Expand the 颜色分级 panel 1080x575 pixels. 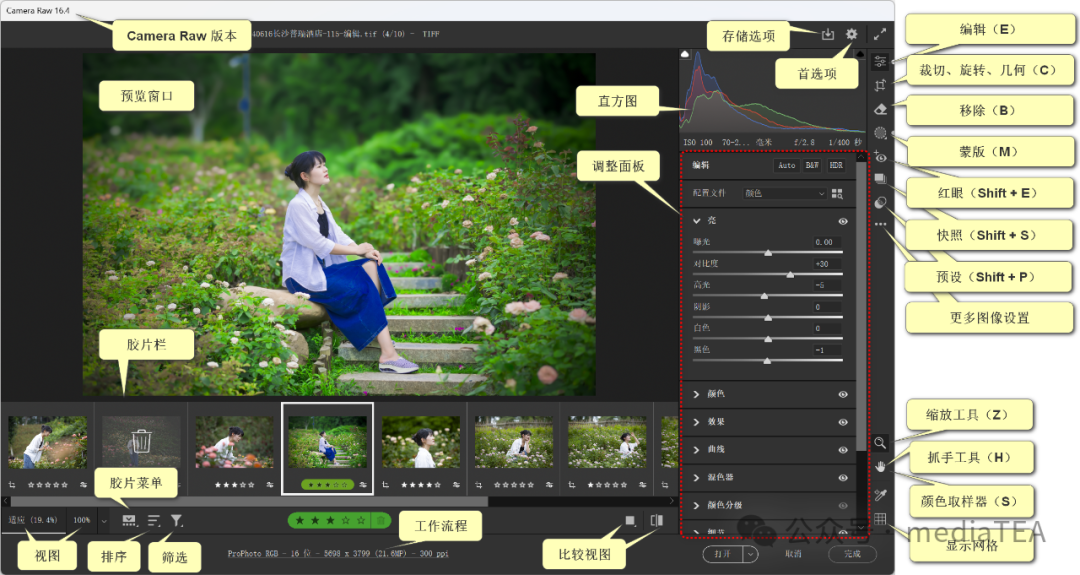[x=696, y=505]
